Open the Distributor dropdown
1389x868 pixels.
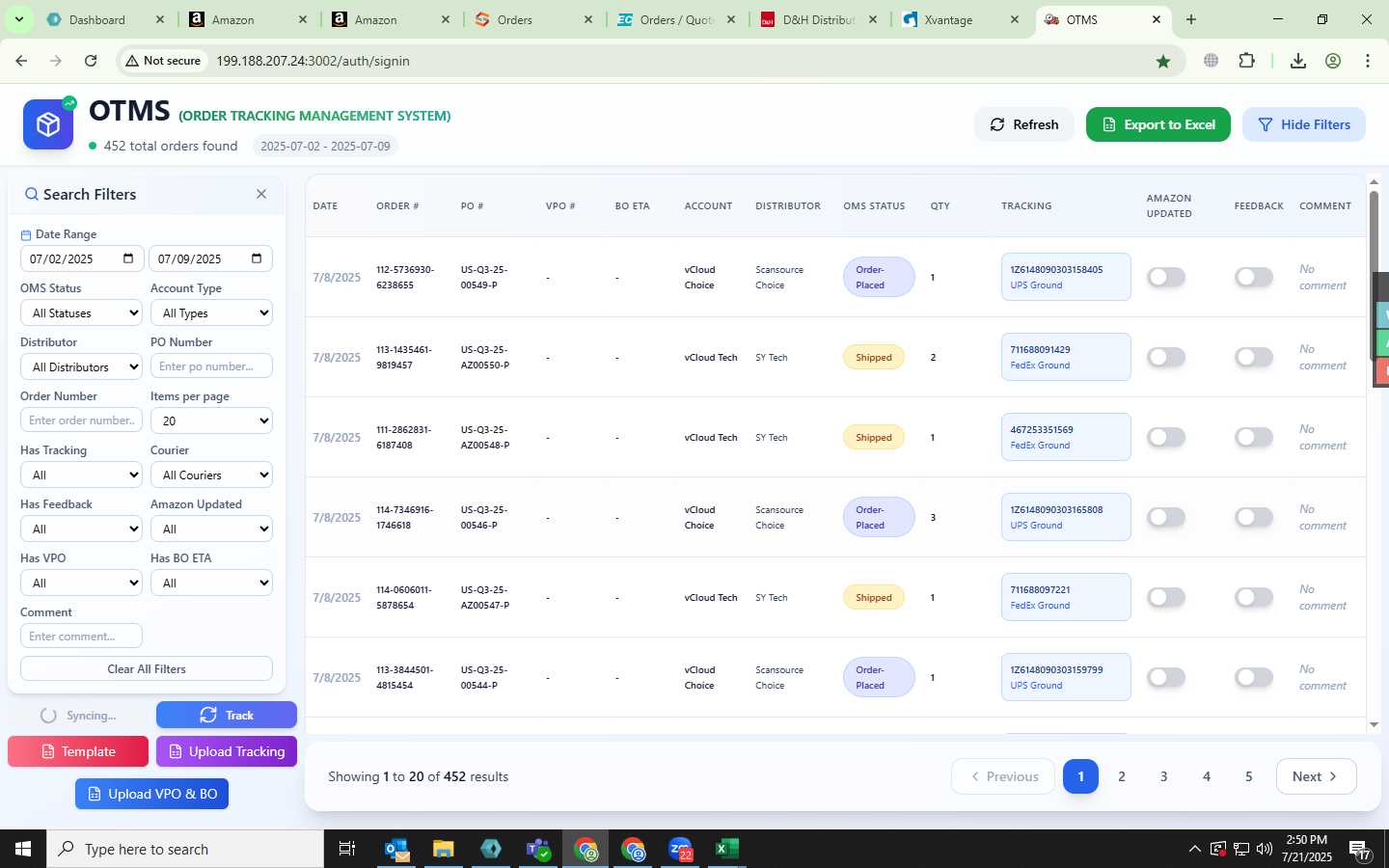click(x=81, y=366)
